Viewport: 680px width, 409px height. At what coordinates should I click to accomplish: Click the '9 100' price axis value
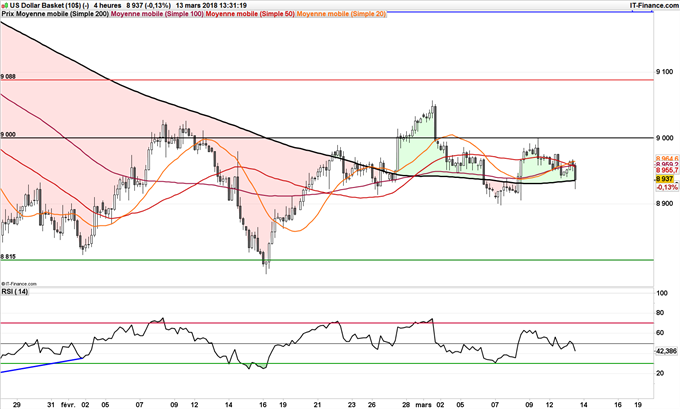[x=665, y=72]
